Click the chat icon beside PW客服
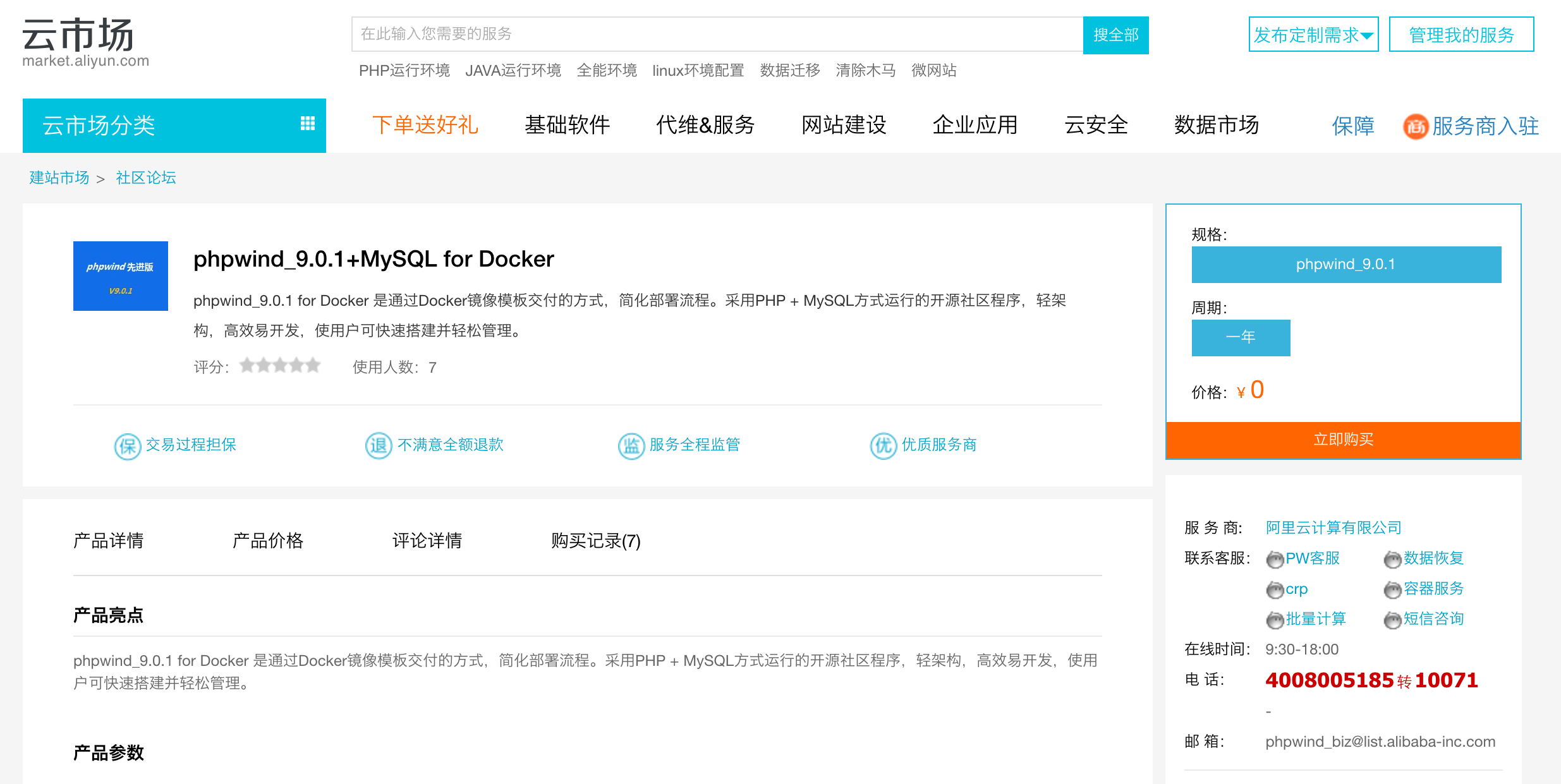Viewport: 1561px width, 784px height. click(x=1275, y=560)
